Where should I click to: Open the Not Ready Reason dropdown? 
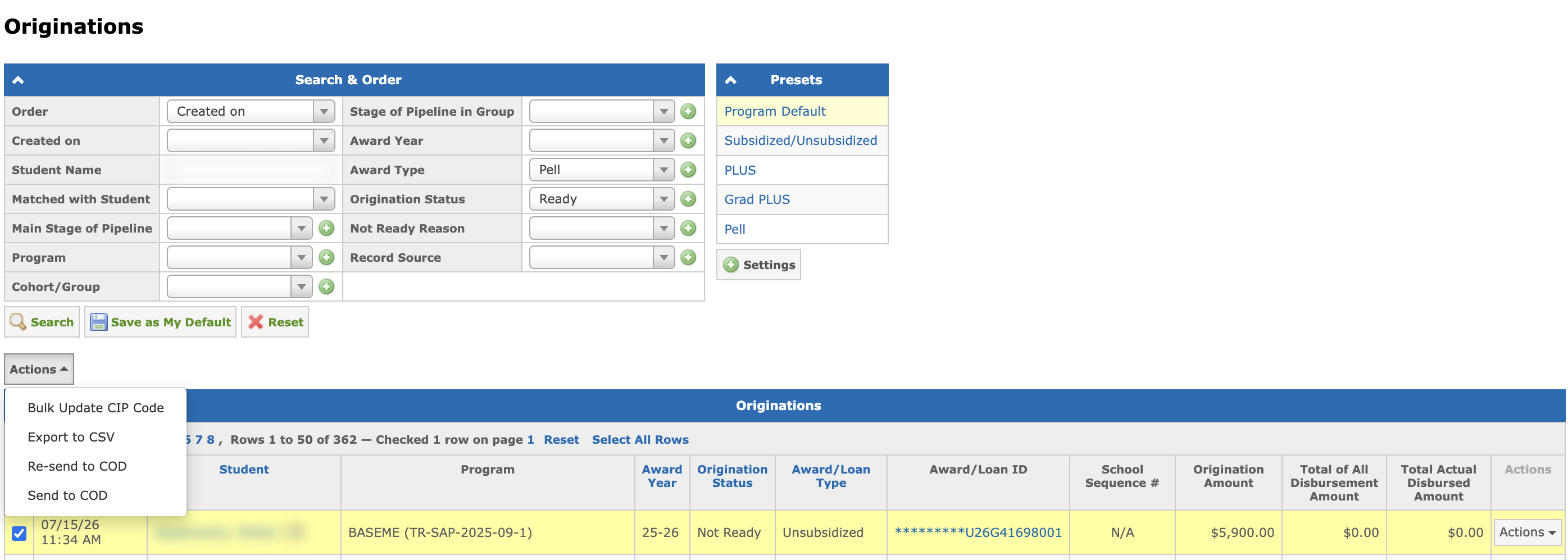tap(601, 228)
